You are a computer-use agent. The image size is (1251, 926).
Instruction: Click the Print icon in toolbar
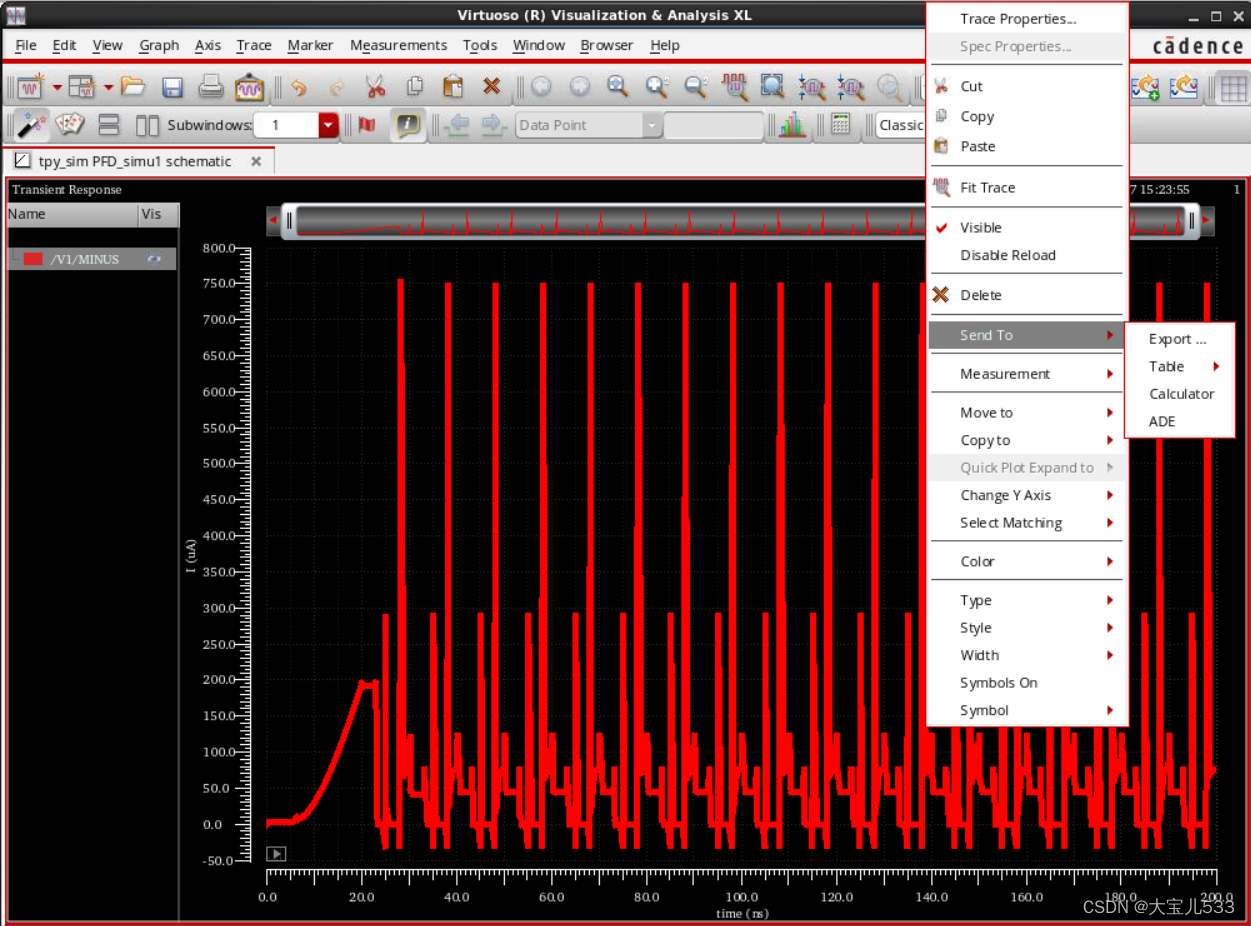point(210,87)
